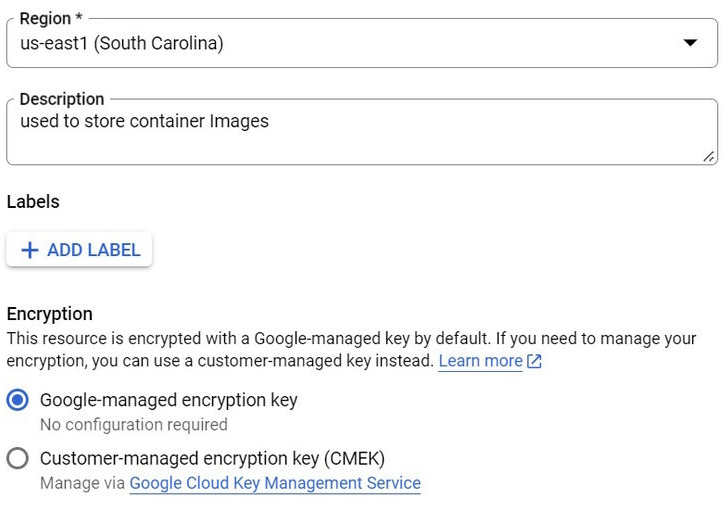
Task: Open the Learn more link
Action: point(480,361)
